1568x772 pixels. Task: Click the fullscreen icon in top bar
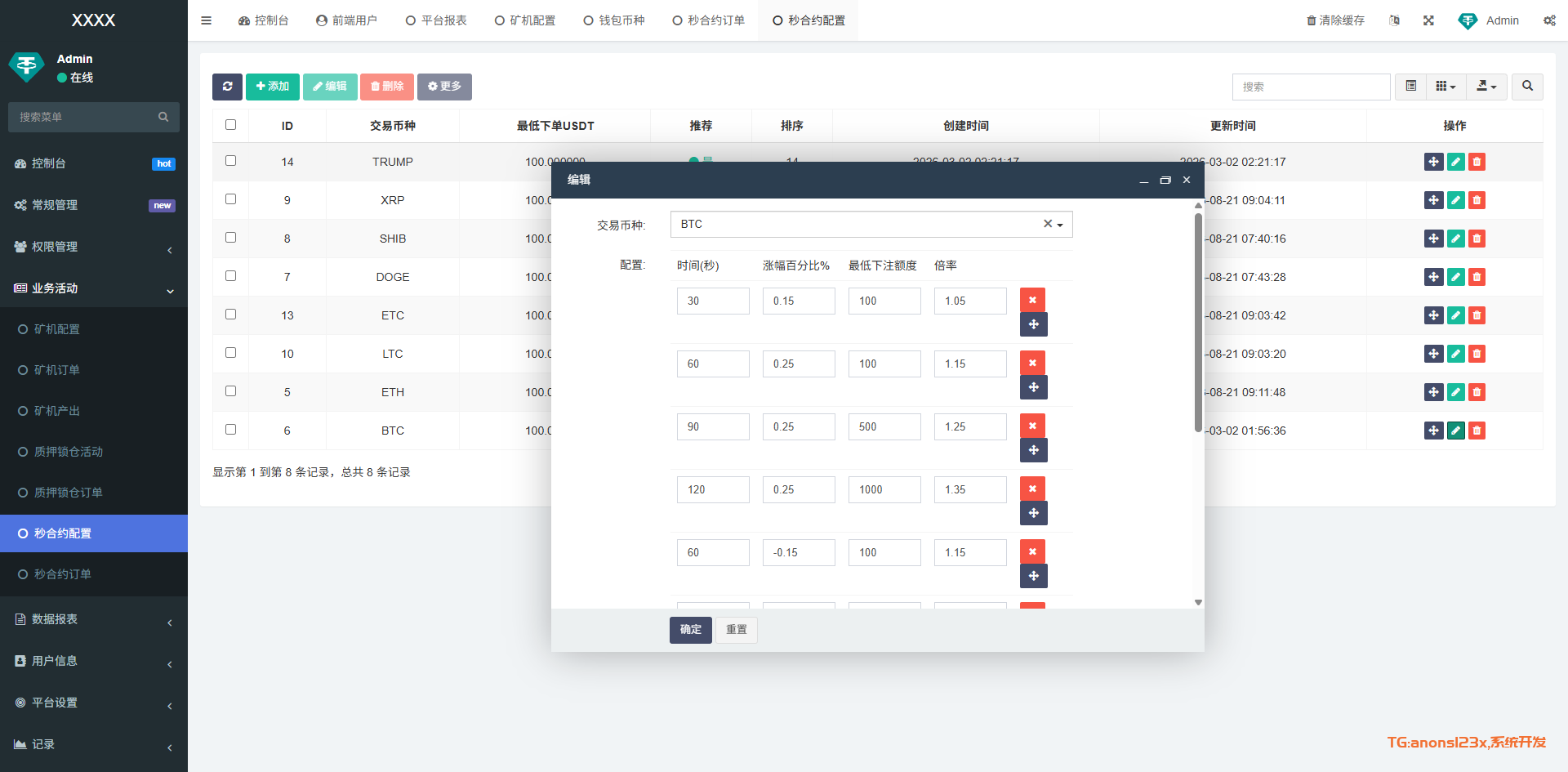tap(1428, 20)
